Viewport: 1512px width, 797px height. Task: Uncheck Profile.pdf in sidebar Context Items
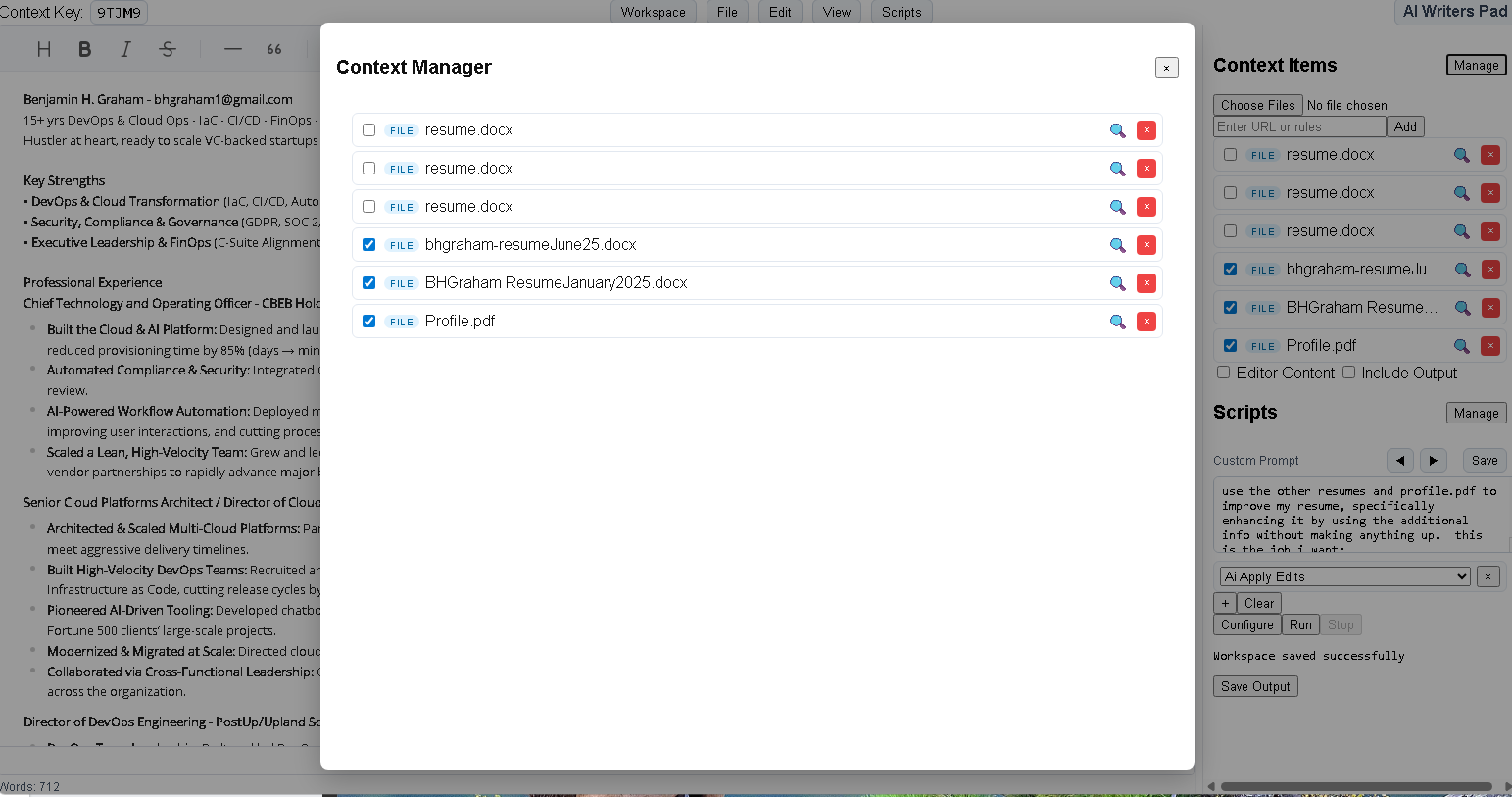[x=1230, y=345]
